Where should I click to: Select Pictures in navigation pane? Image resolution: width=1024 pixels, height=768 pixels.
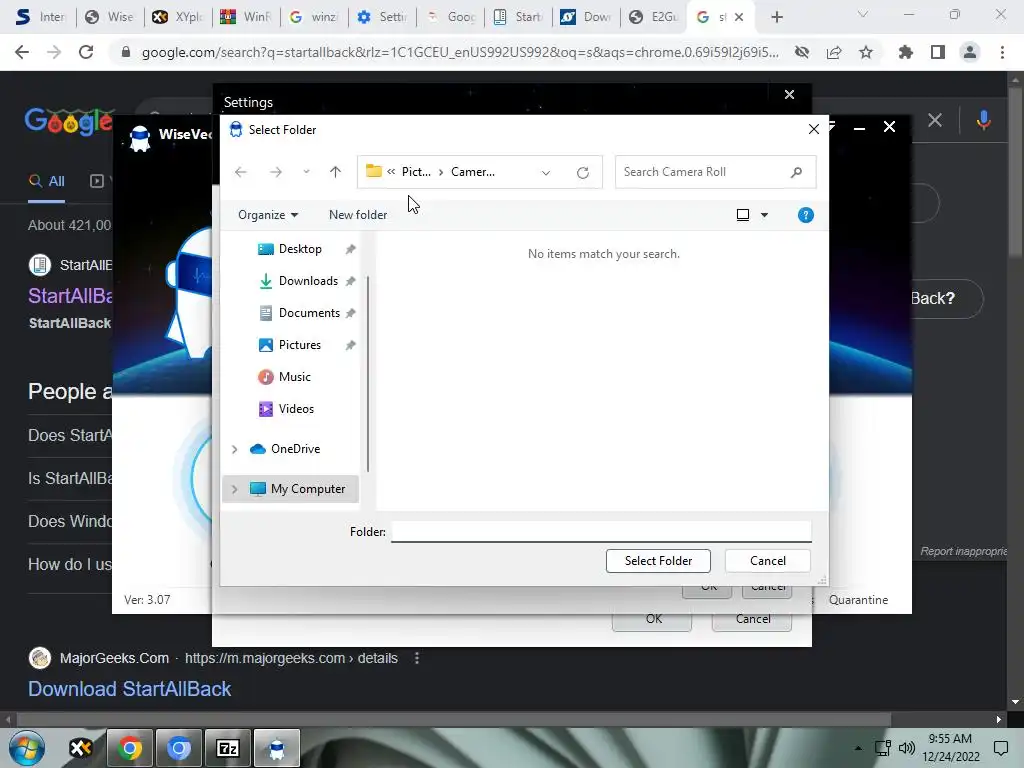click(x=300, y=345)
